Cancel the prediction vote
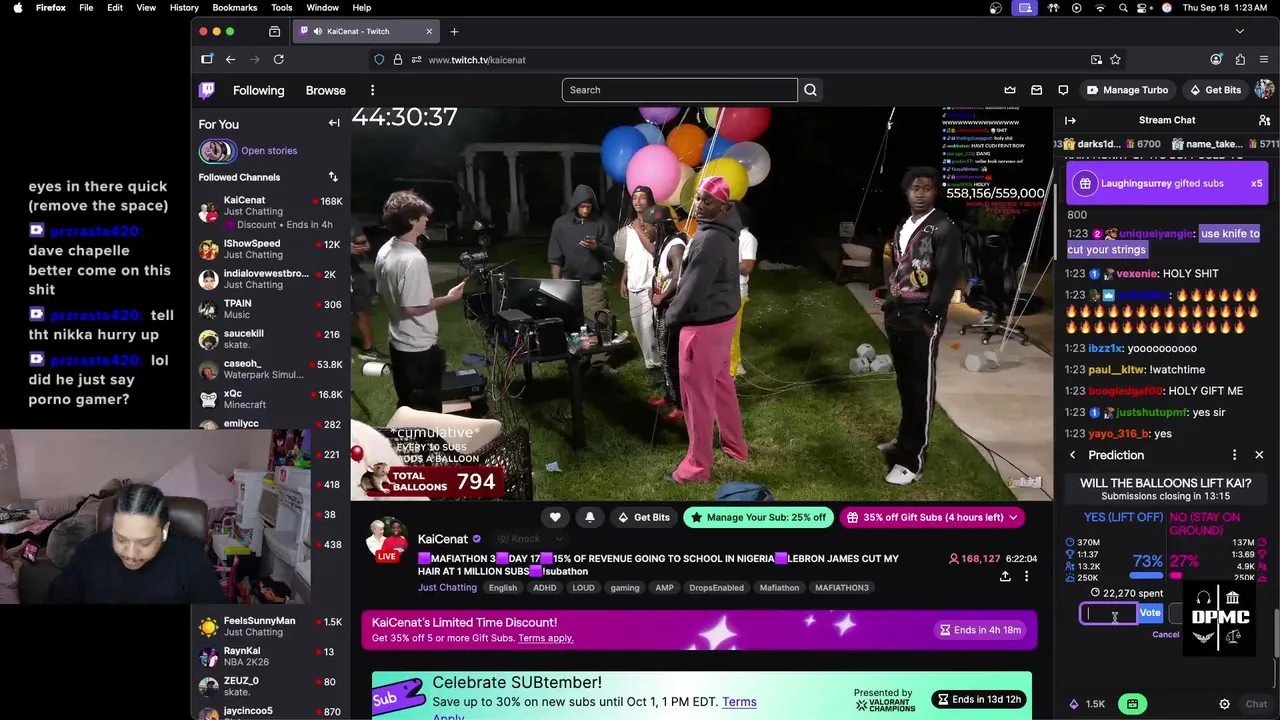Screen dimensions: 1280x720 pos(1166,635)
